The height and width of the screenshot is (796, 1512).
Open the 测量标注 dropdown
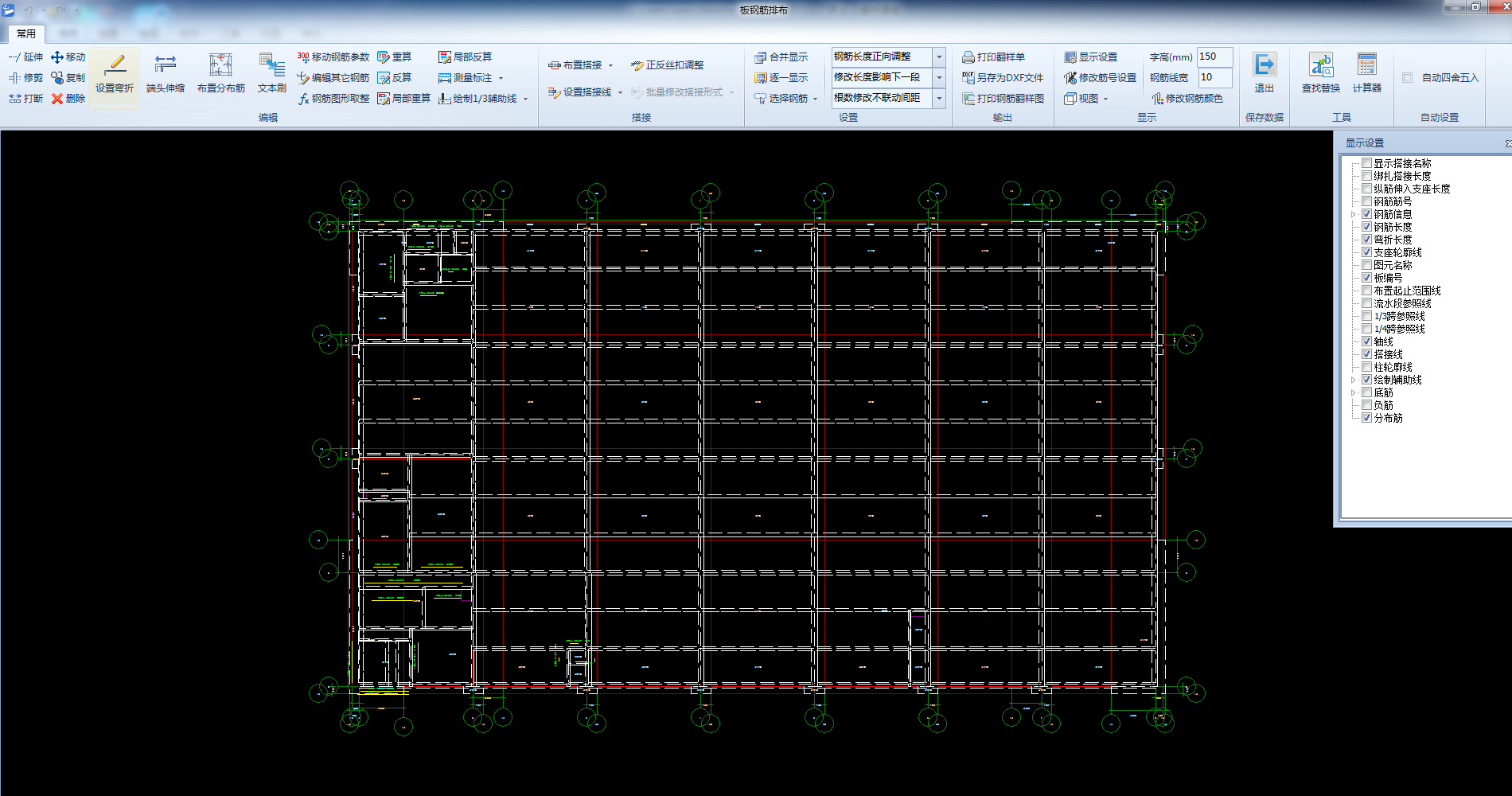[x=501, y=78]
